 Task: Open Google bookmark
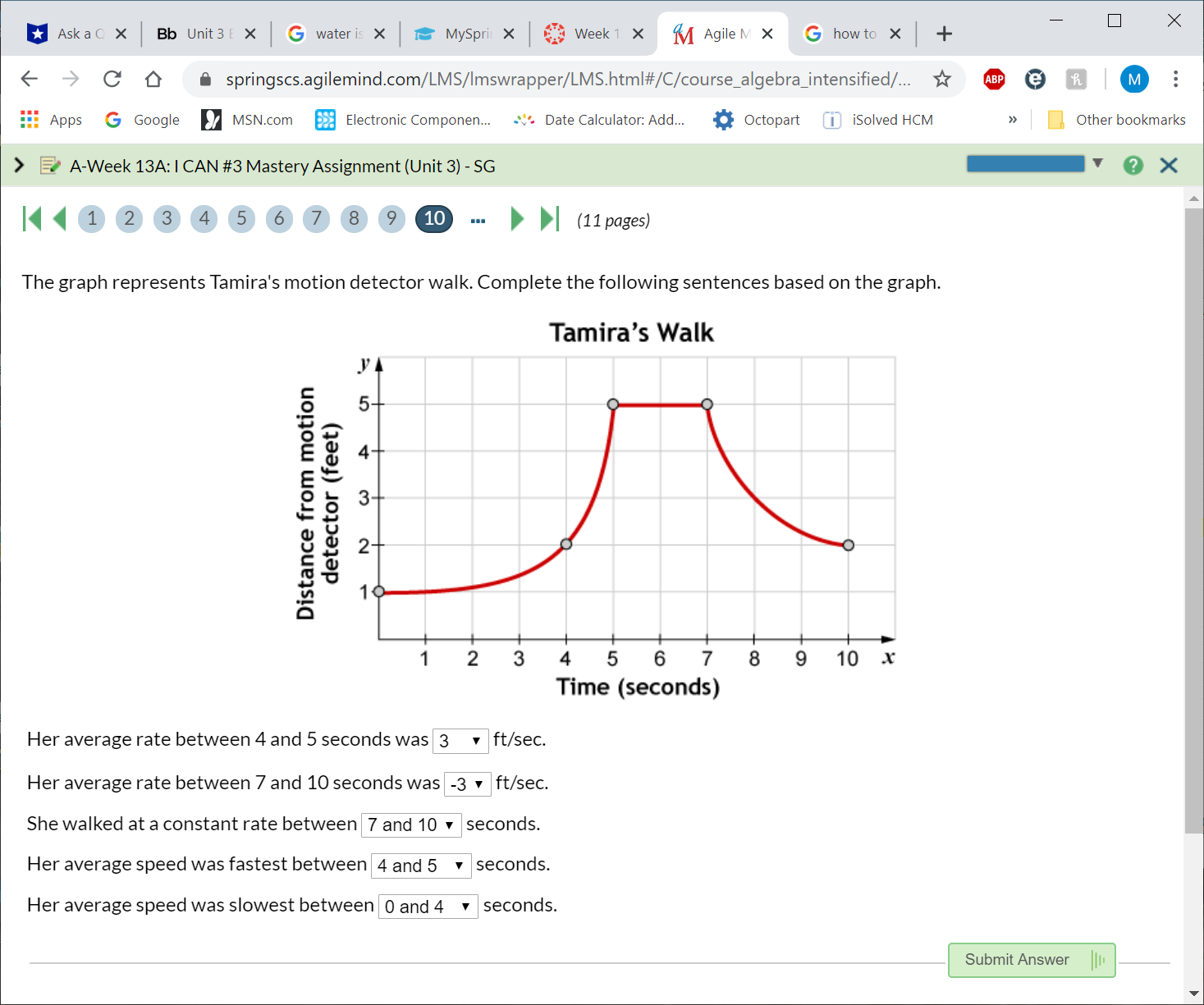[142, 120]
